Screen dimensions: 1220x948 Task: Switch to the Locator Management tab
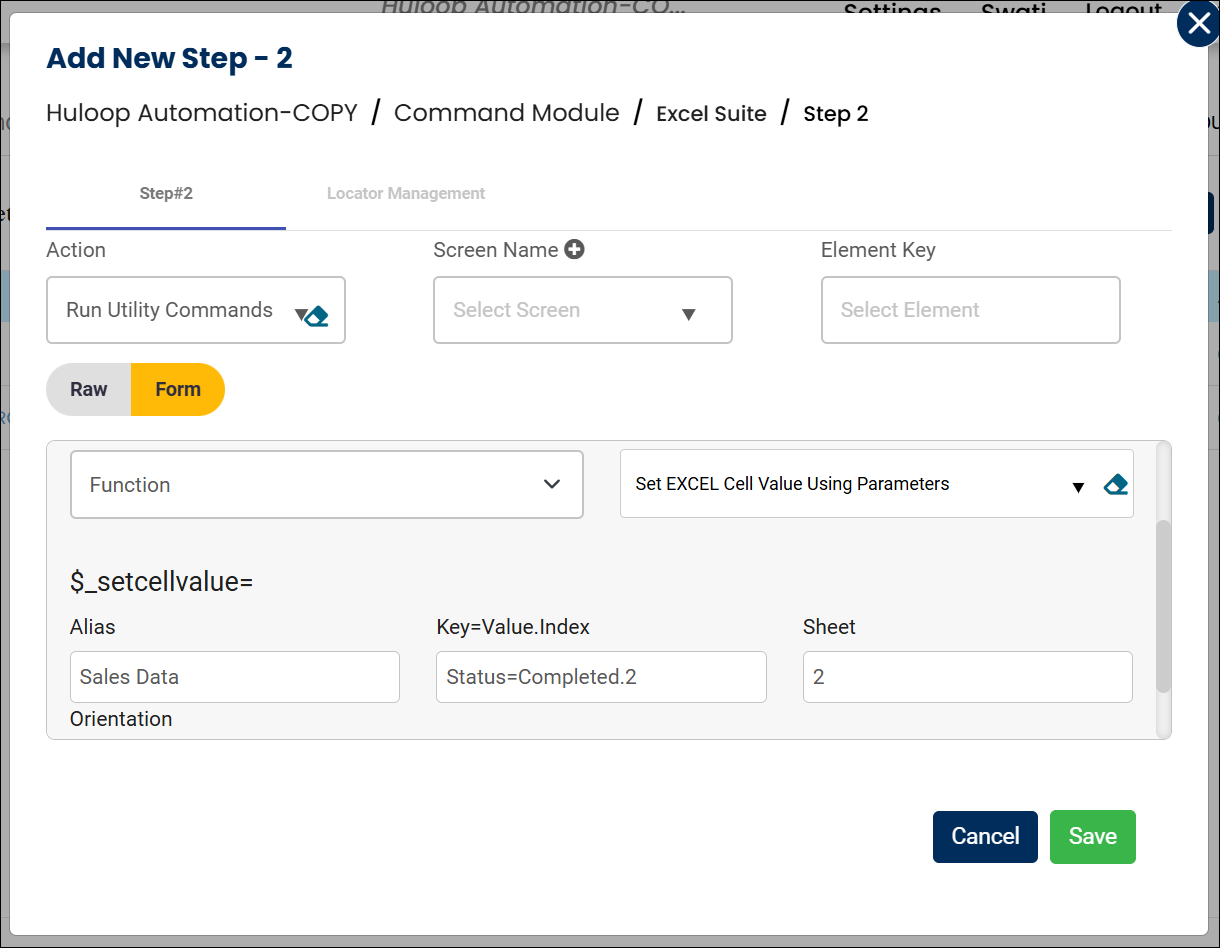(406, 194)
